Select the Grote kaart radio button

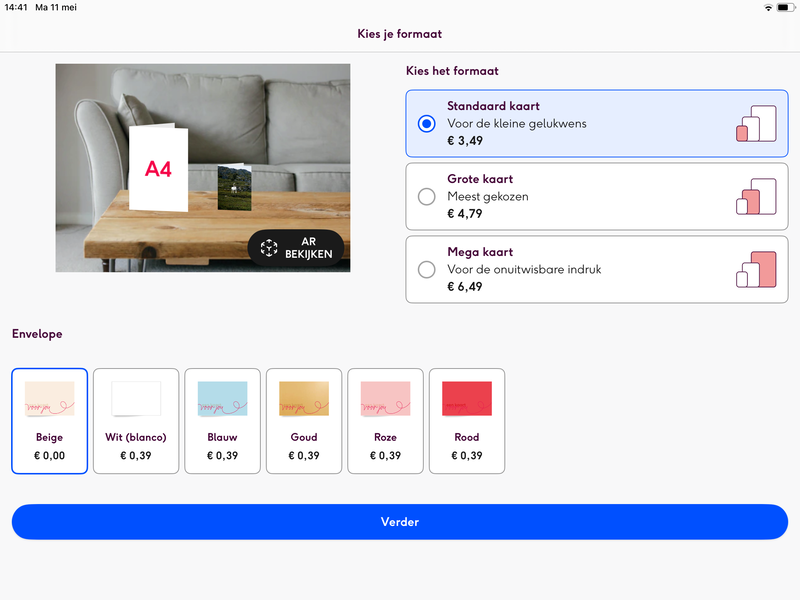pyautogui.click(x=427, y=196)
